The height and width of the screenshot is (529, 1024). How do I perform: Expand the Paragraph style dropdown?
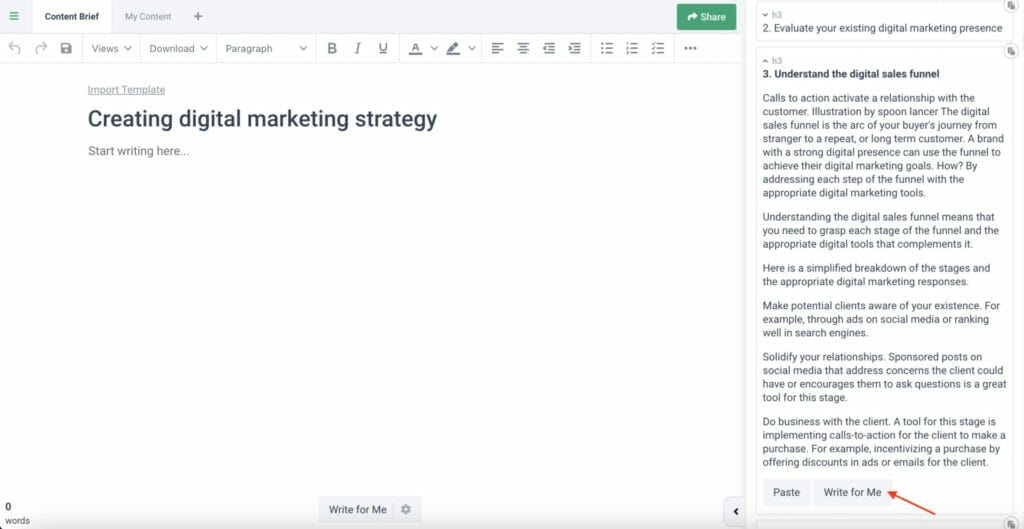pos(265,48)
